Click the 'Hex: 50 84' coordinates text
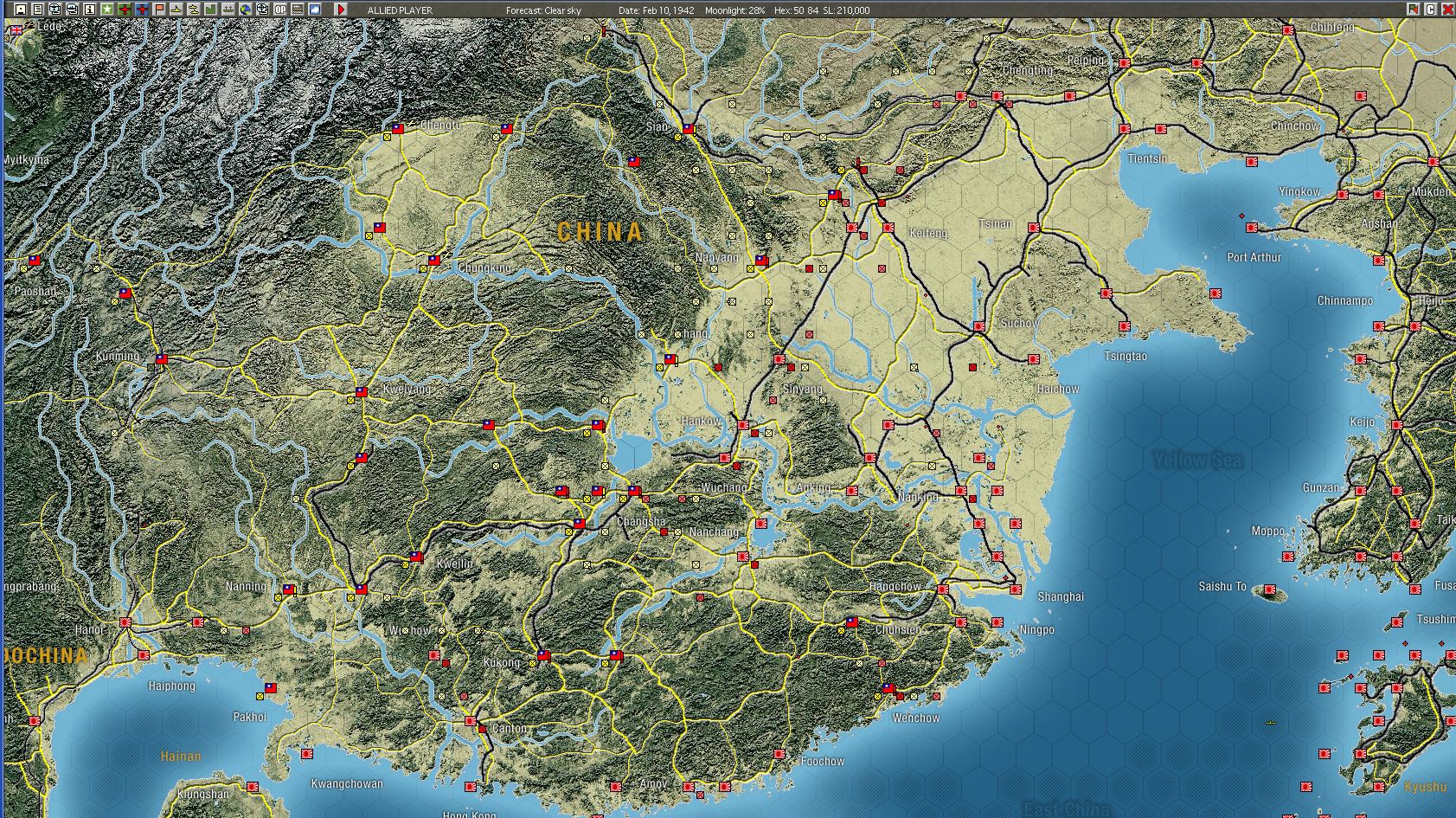Screen dimensions: 1456x818 point(797,10)
